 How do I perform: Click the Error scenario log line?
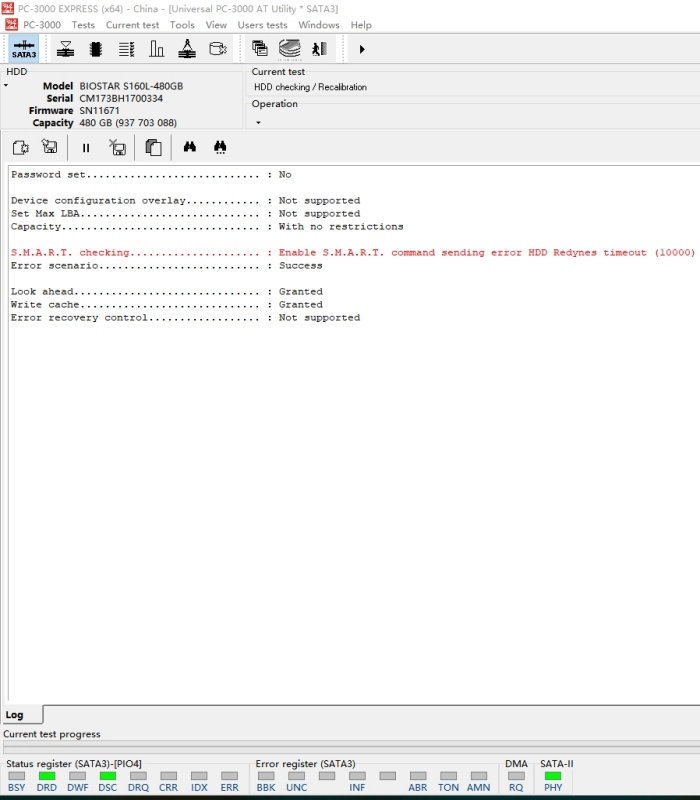pyautogui.click(x=167, y=265)
